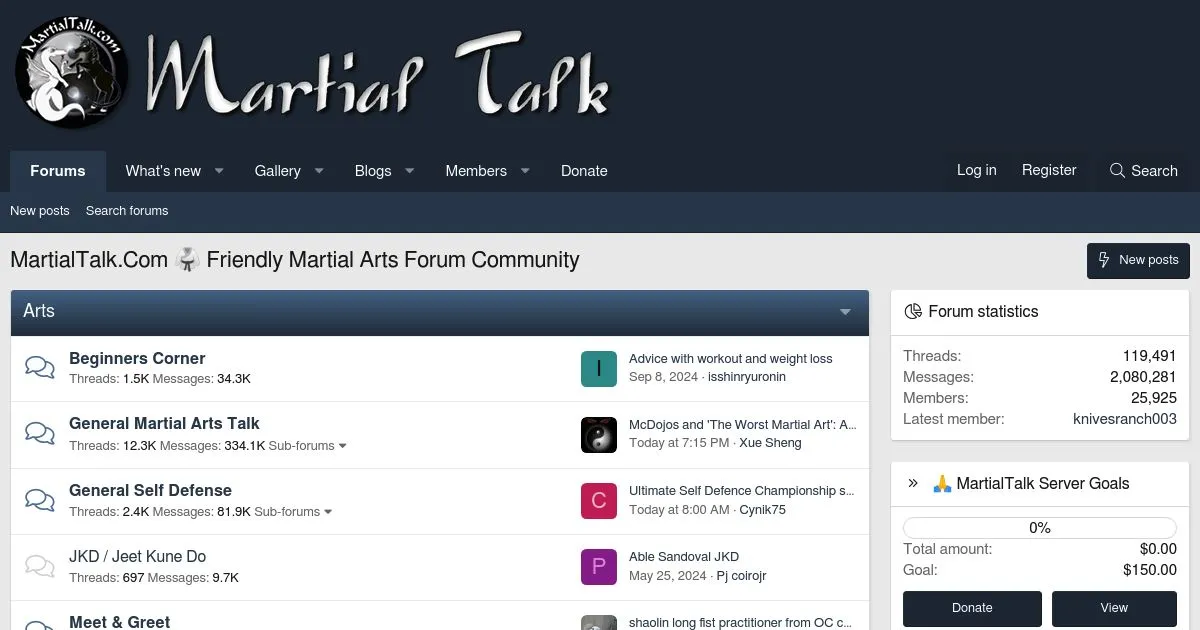Click the Forum statistics pie chart icon
This screenshot has height=630, width=1200.
tap(913, 311)
